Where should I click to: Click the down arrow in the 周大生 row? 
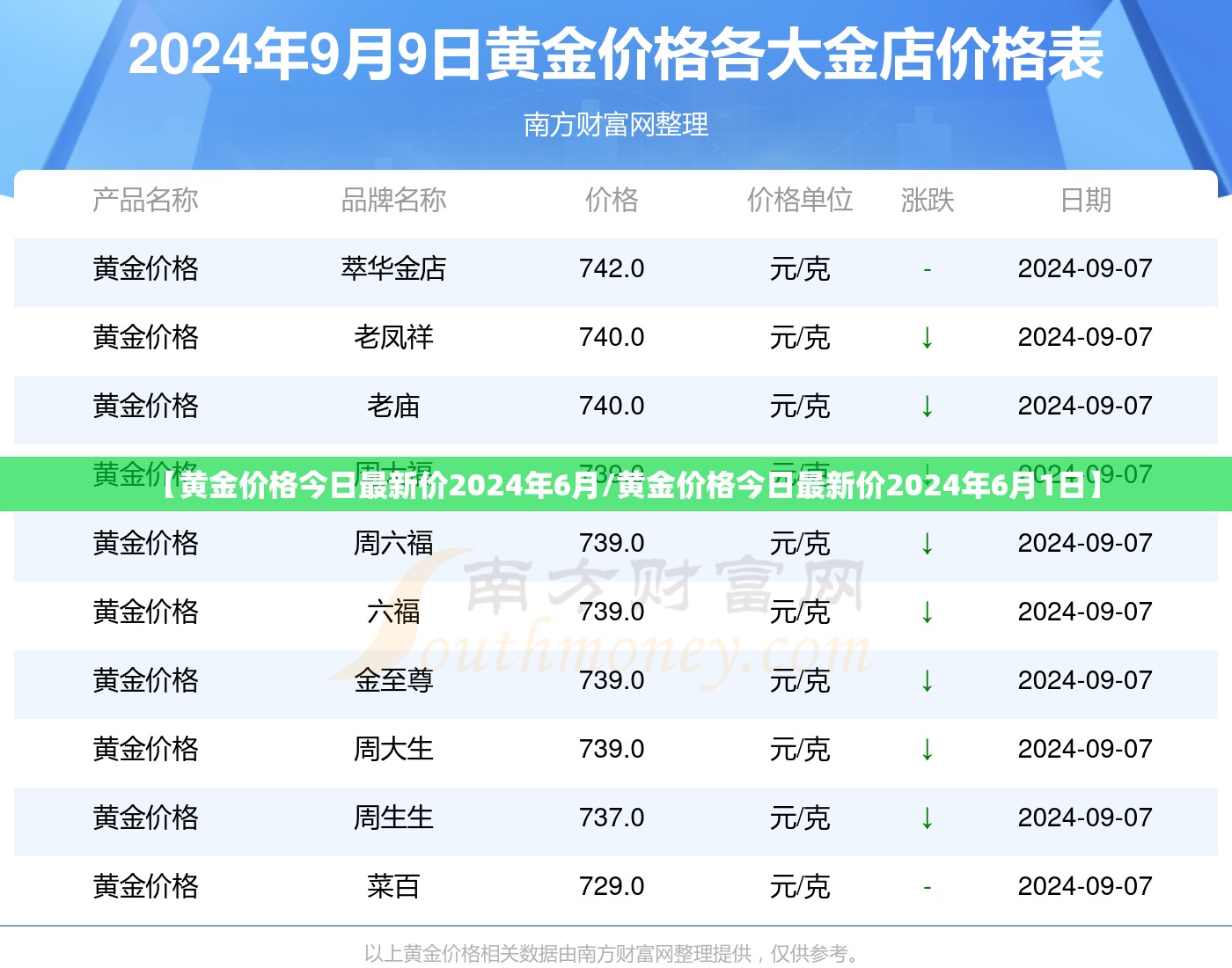[x=927, y=750]
